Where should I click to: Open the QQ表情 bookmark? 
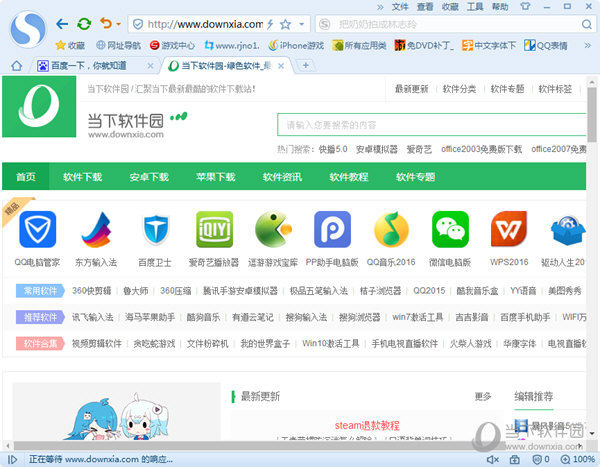(546, 46)
